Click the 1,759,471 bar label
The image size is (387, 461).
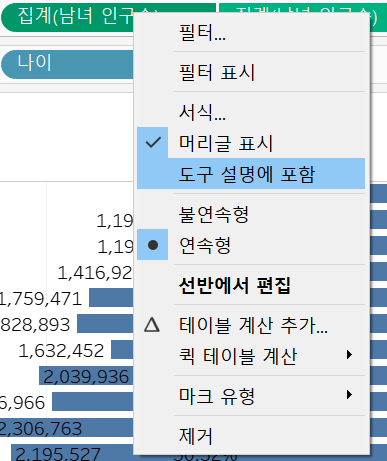click(x=41, y=298)
